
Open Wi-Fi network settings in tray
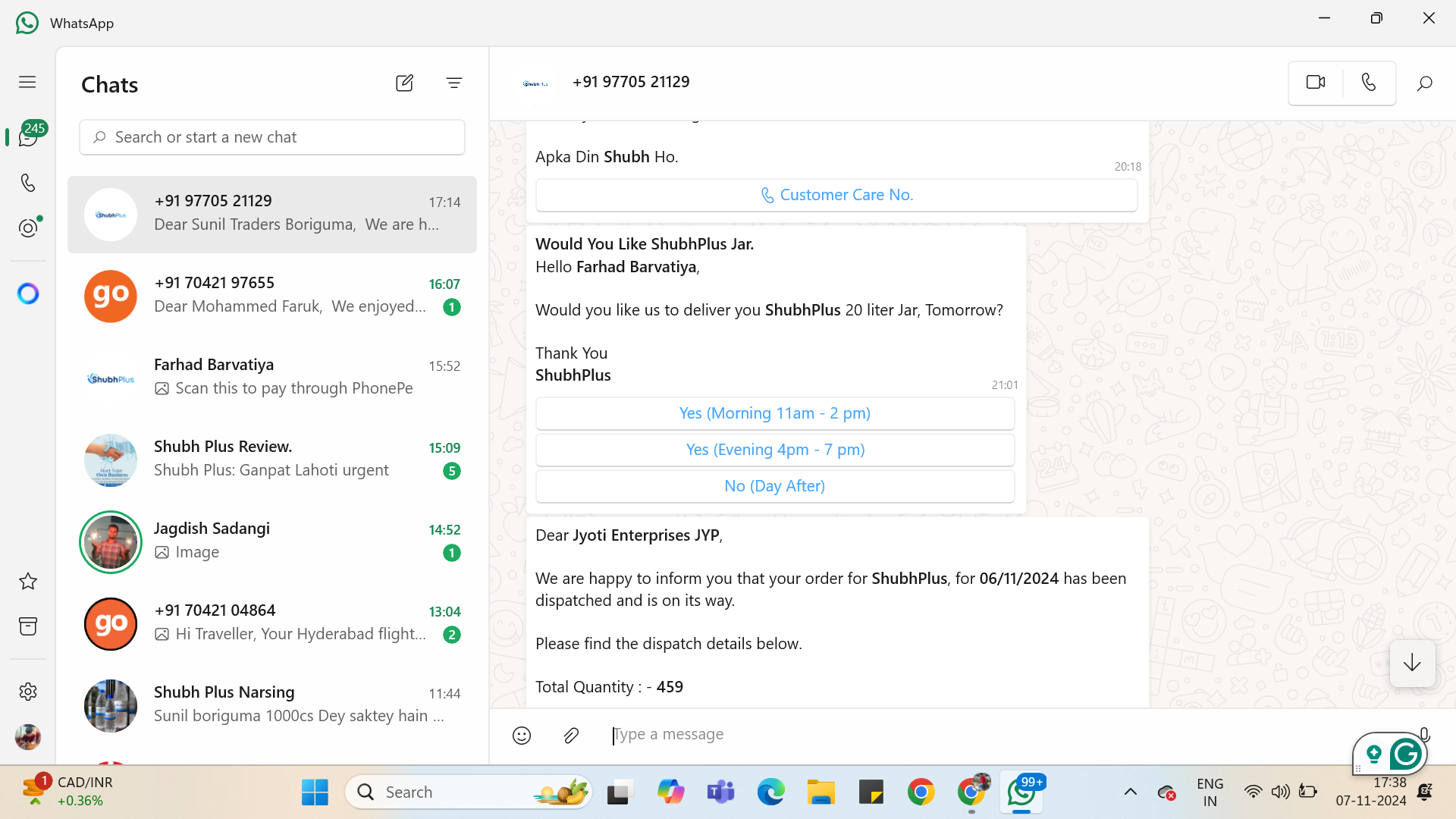(1253, 792)
